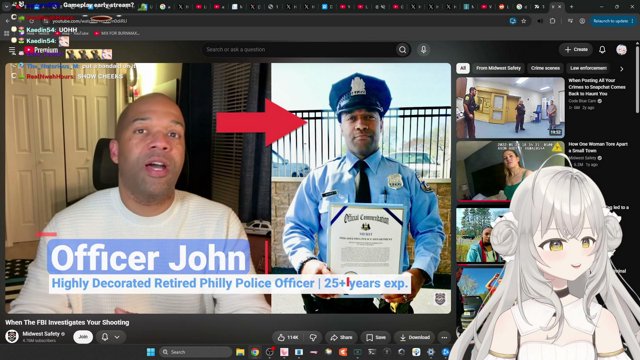
Task: Open the terminal icon in taskbar
Action: click(372, 352)
